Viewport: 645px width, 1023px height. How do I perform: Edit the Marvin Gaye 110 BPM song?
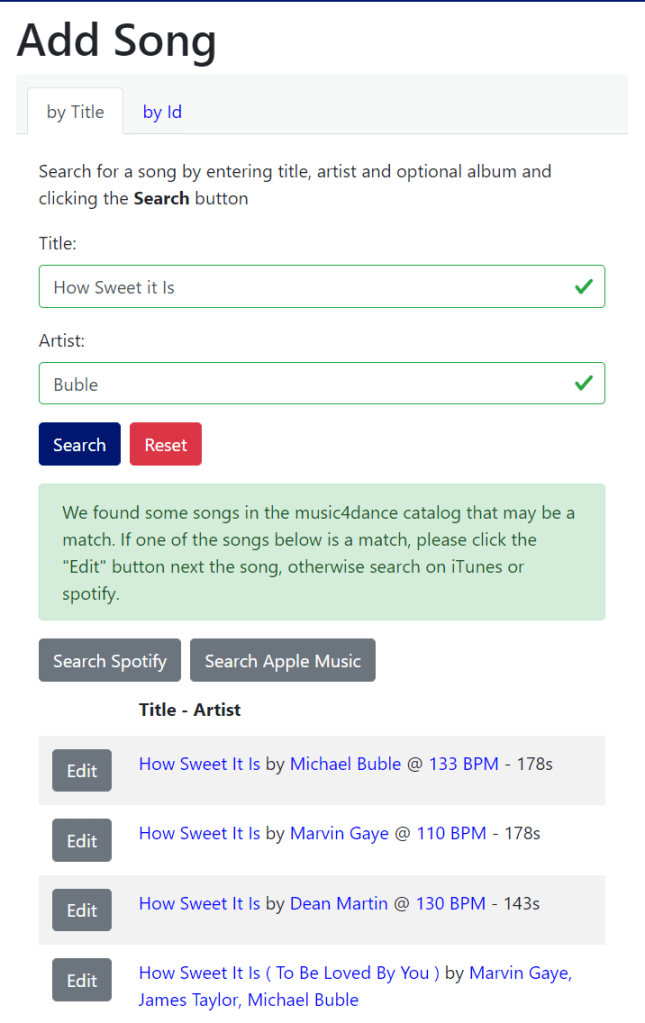(82, 841)
